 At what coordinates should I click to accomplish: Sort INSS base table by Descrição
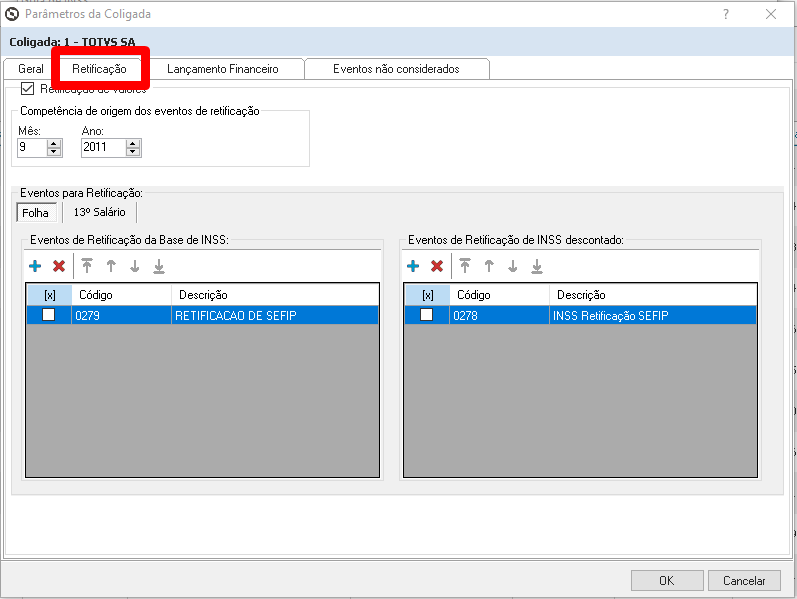pos(275,295)
